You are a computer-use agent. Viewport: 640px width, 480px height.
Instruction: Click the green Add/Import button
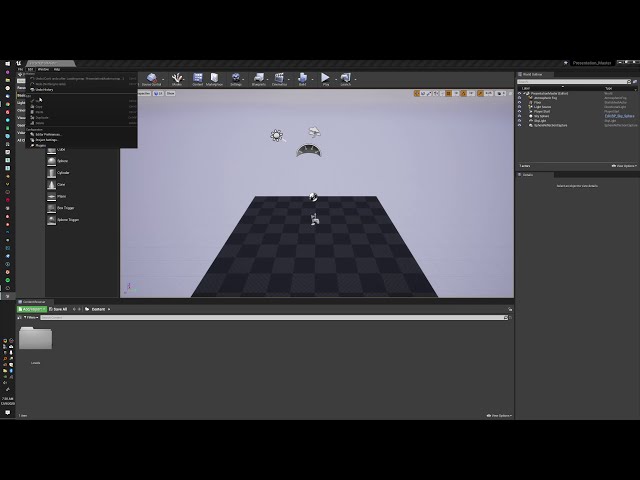coord(32,309)
